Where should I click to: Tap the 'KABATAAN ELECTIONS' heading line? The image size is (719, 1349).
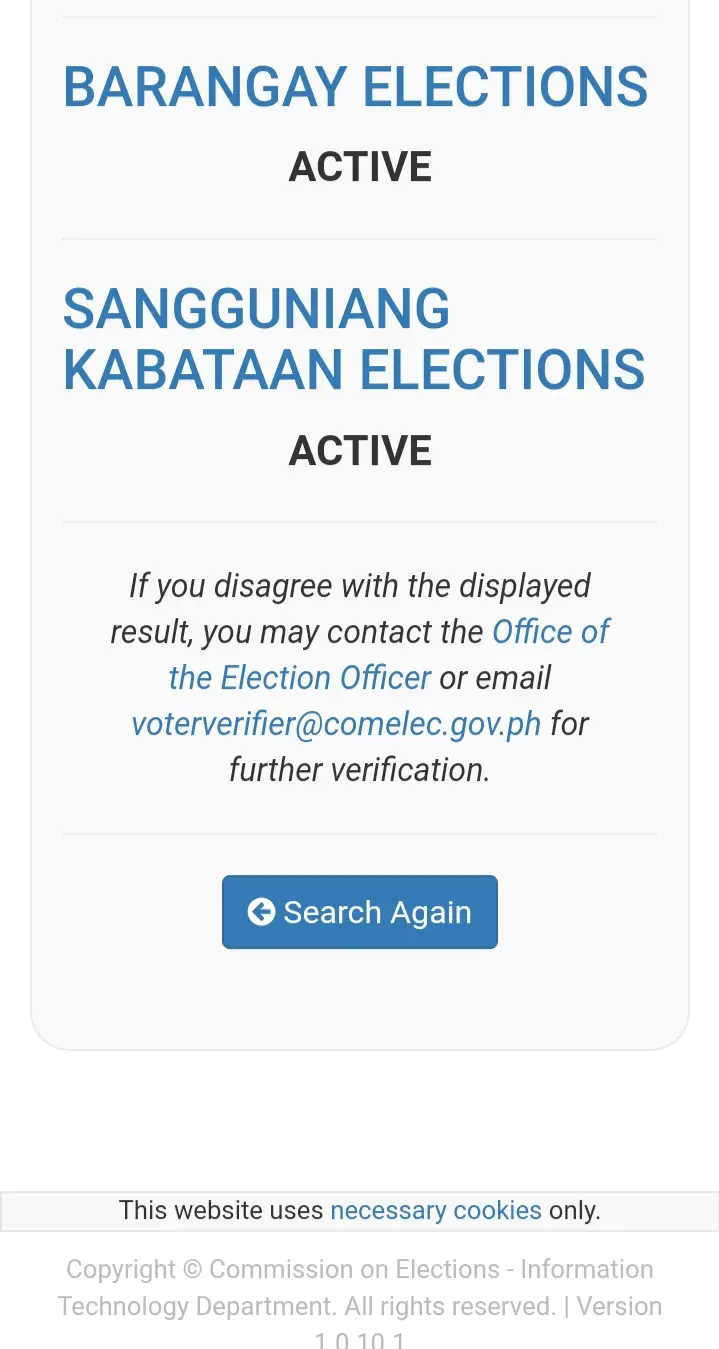click(x=354, y=370)
